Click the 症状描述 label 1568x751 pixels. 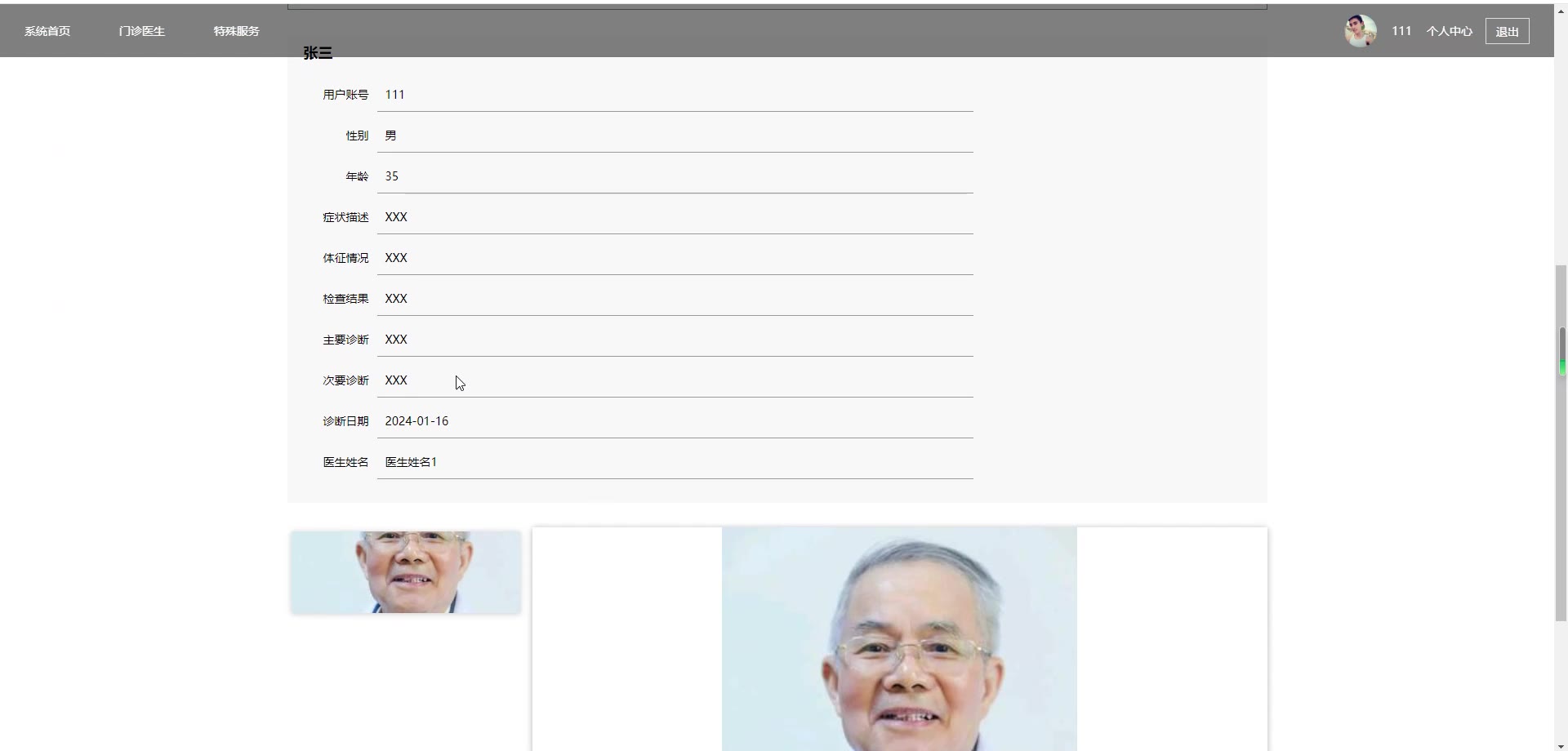point(345,217)
